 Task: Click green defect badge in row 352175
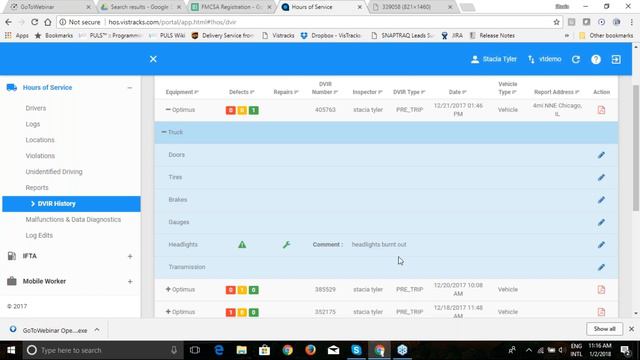[253, 312]
